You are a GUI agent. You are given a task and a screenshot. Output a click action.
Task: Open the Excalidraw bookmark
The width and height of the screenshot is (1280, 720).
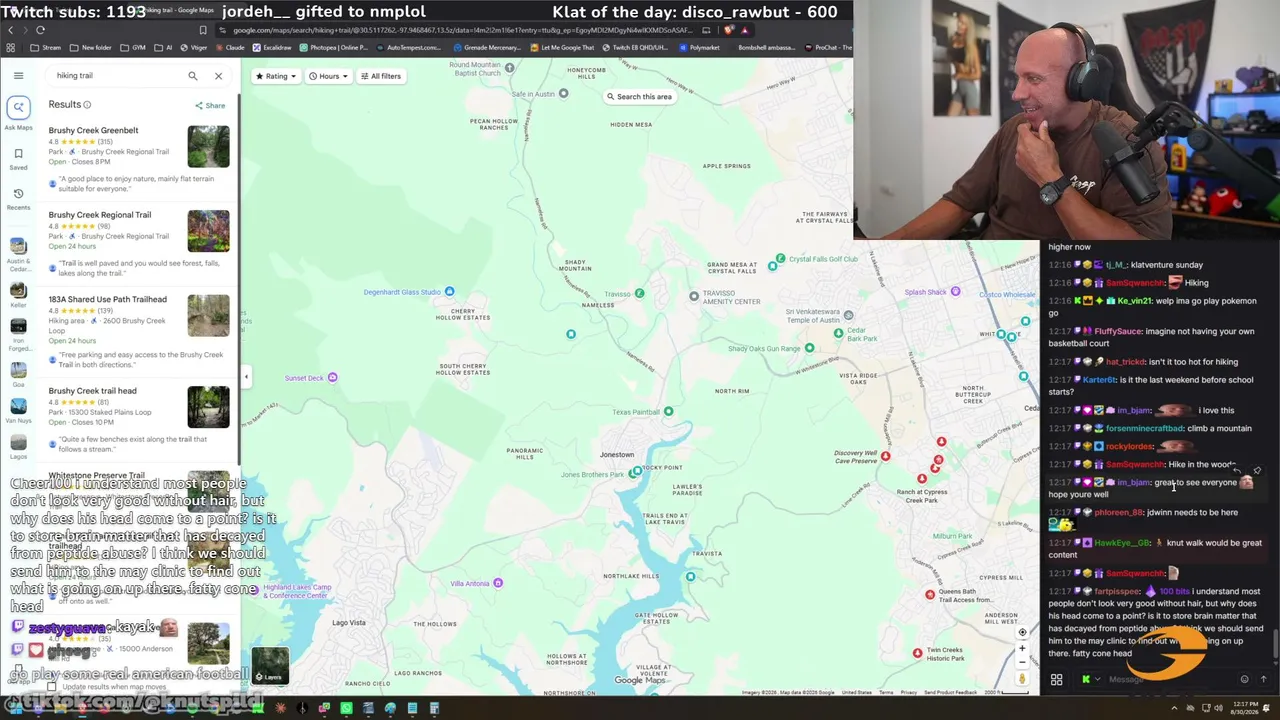(273, 47)
